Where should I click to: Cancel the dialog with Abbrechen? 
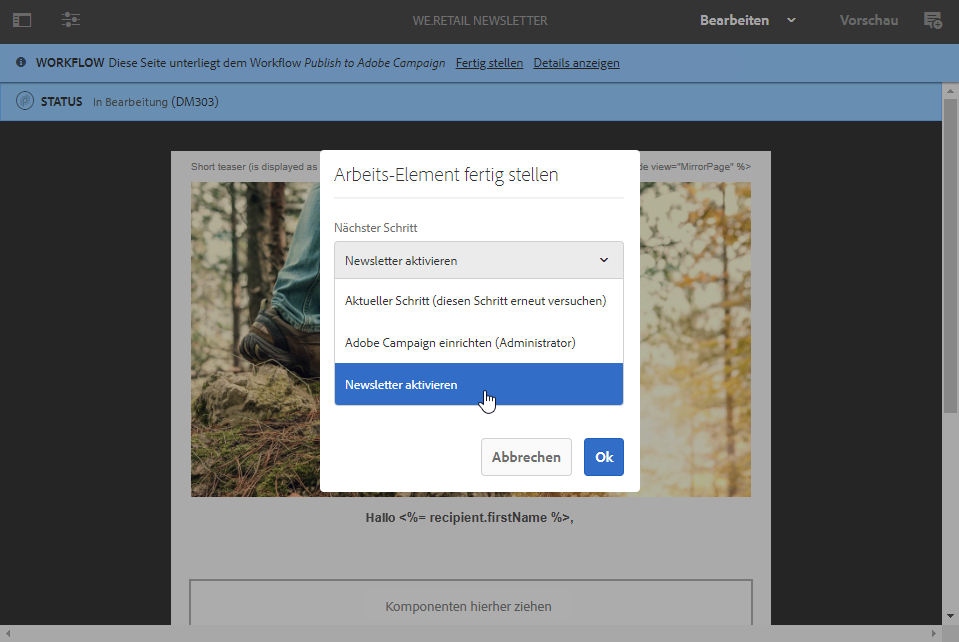526,457
